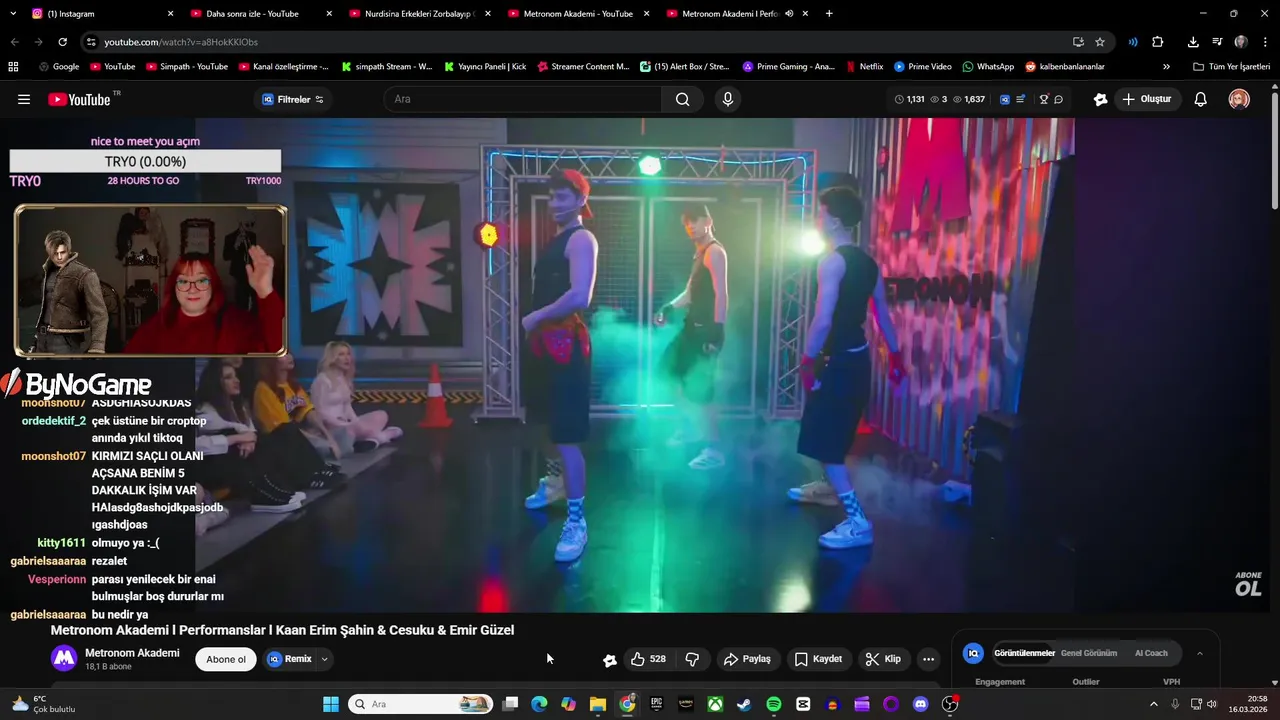The height and width of the screenshot is (720, 1280).
Task: Select the Görüntülenmeler tab in vidIQ
Action: tap(1024, 653)
